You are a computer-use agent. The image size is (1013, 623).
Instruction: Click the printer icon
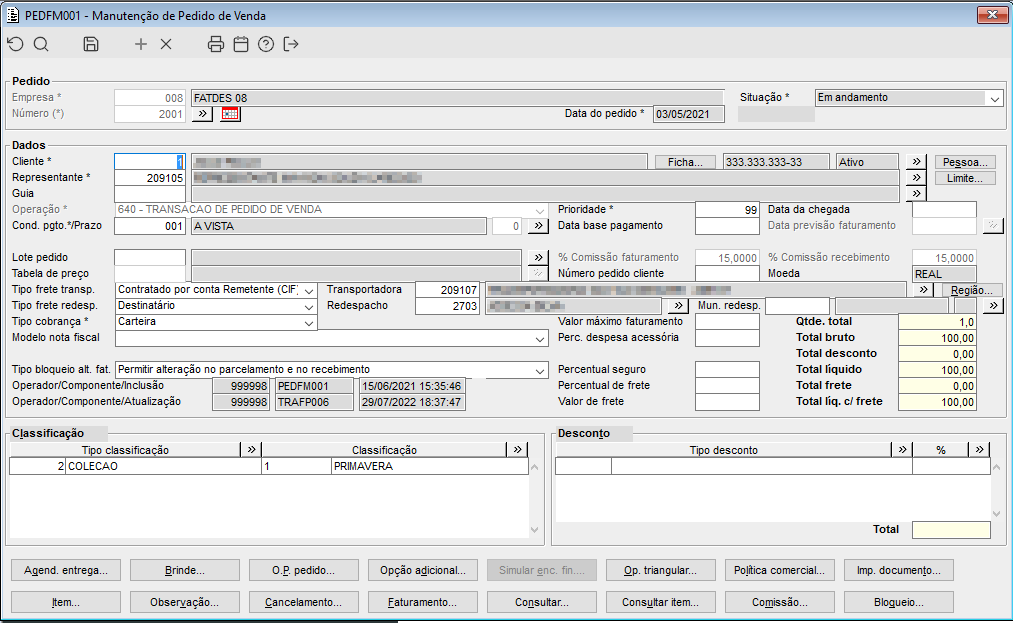pos(215,44)
